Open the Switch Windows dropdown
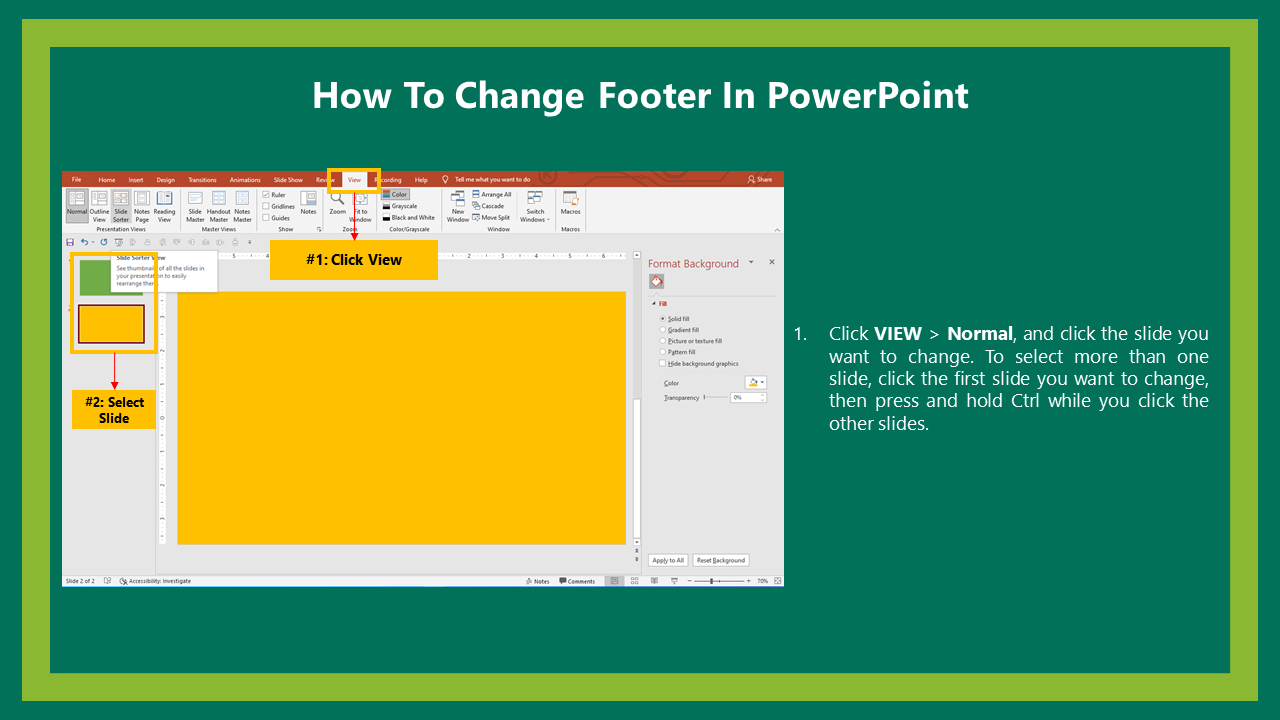Viewport: 1280px width, 720px height. (x=535, y=206)
